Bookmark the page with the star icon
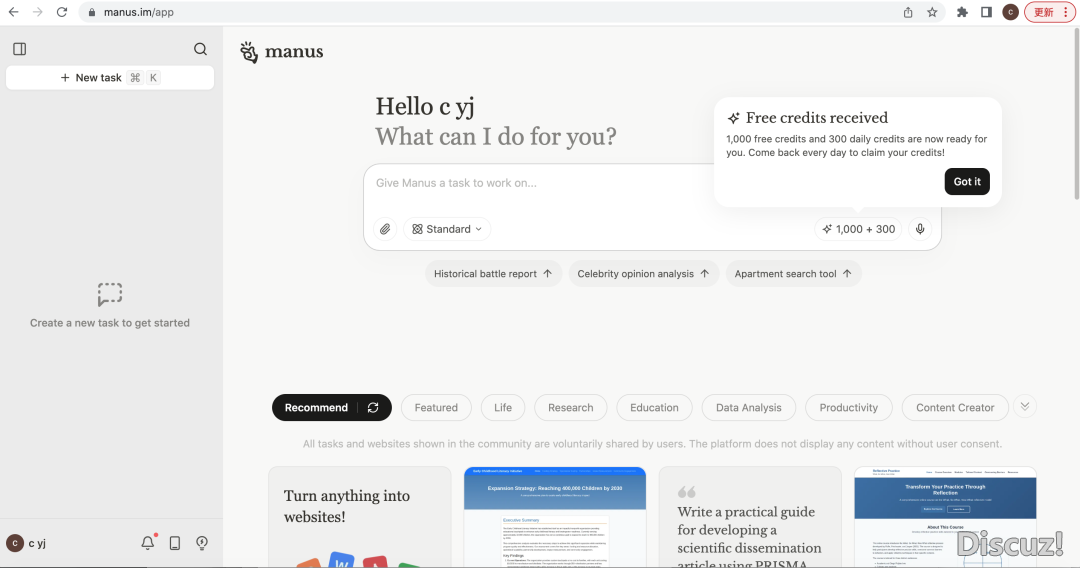 click(x=932, y=12)
